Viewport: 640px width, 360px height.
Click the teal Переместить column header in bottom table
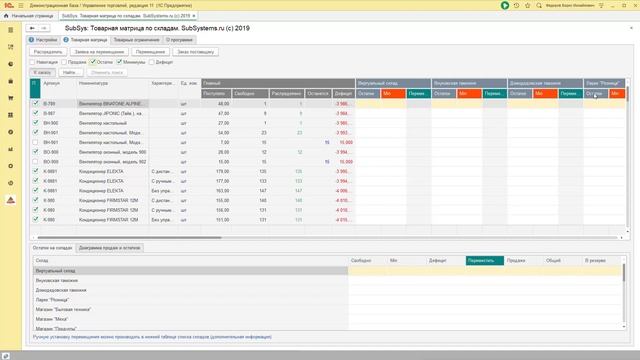point(484,260)
